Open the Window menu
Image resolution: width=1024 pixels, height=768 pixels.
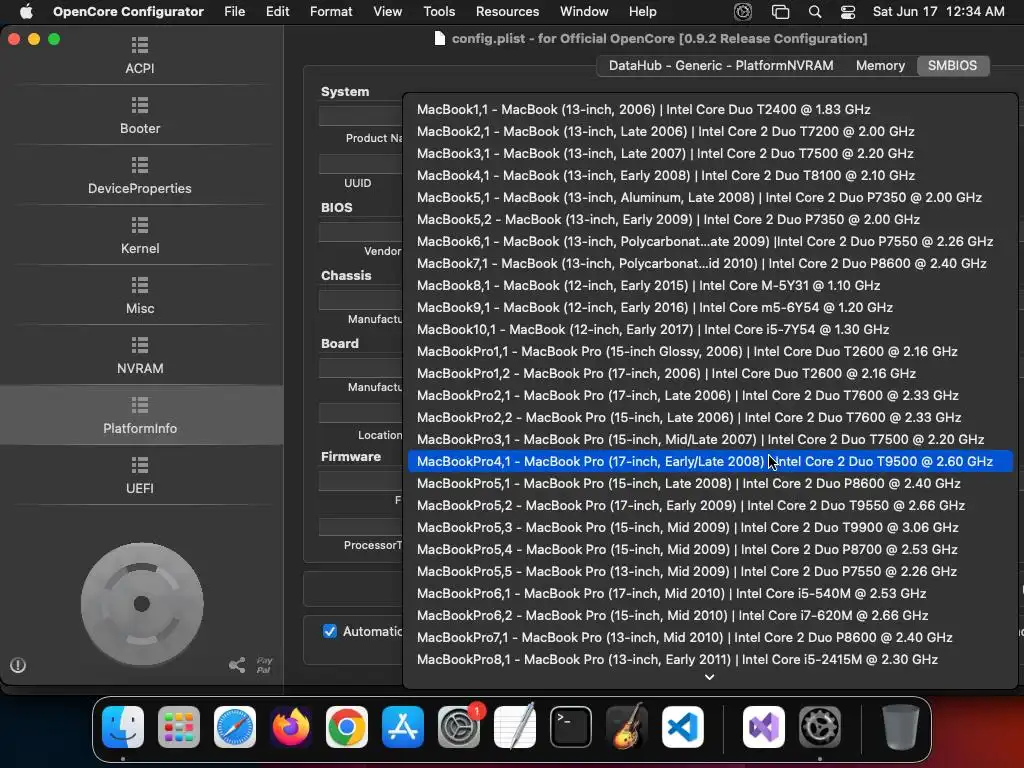tap(584, 12)
